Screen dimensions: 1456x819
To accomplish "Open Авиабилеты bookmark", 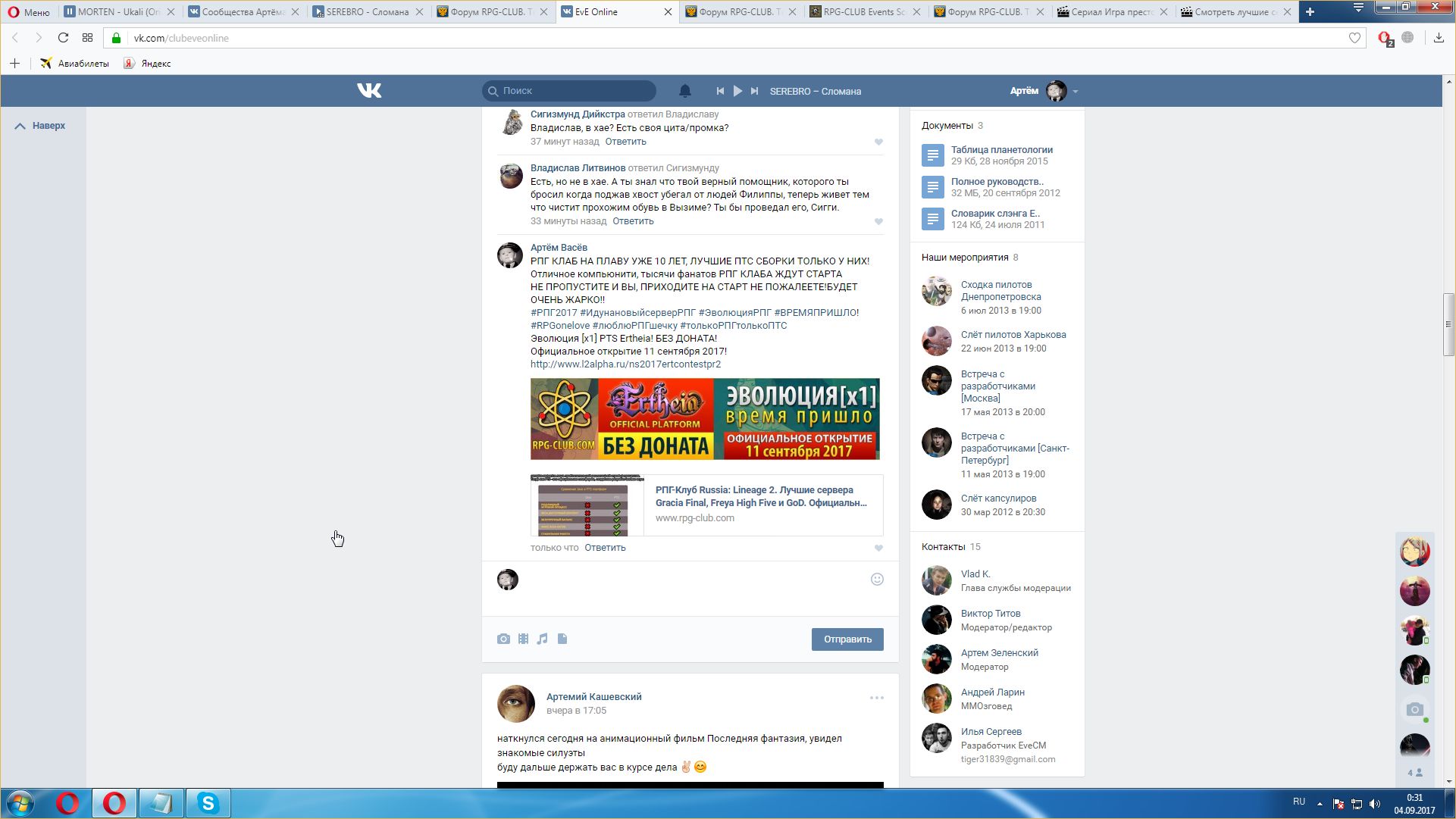I will (75, 64).
